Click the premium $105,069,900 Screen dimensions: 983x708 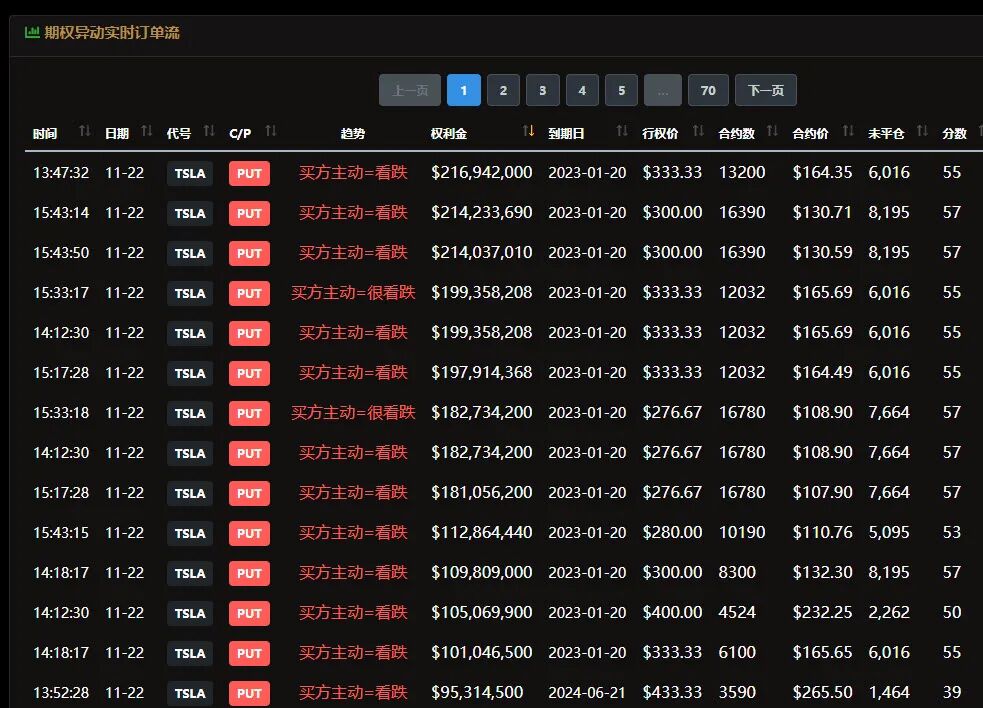[x=481, y=613]
